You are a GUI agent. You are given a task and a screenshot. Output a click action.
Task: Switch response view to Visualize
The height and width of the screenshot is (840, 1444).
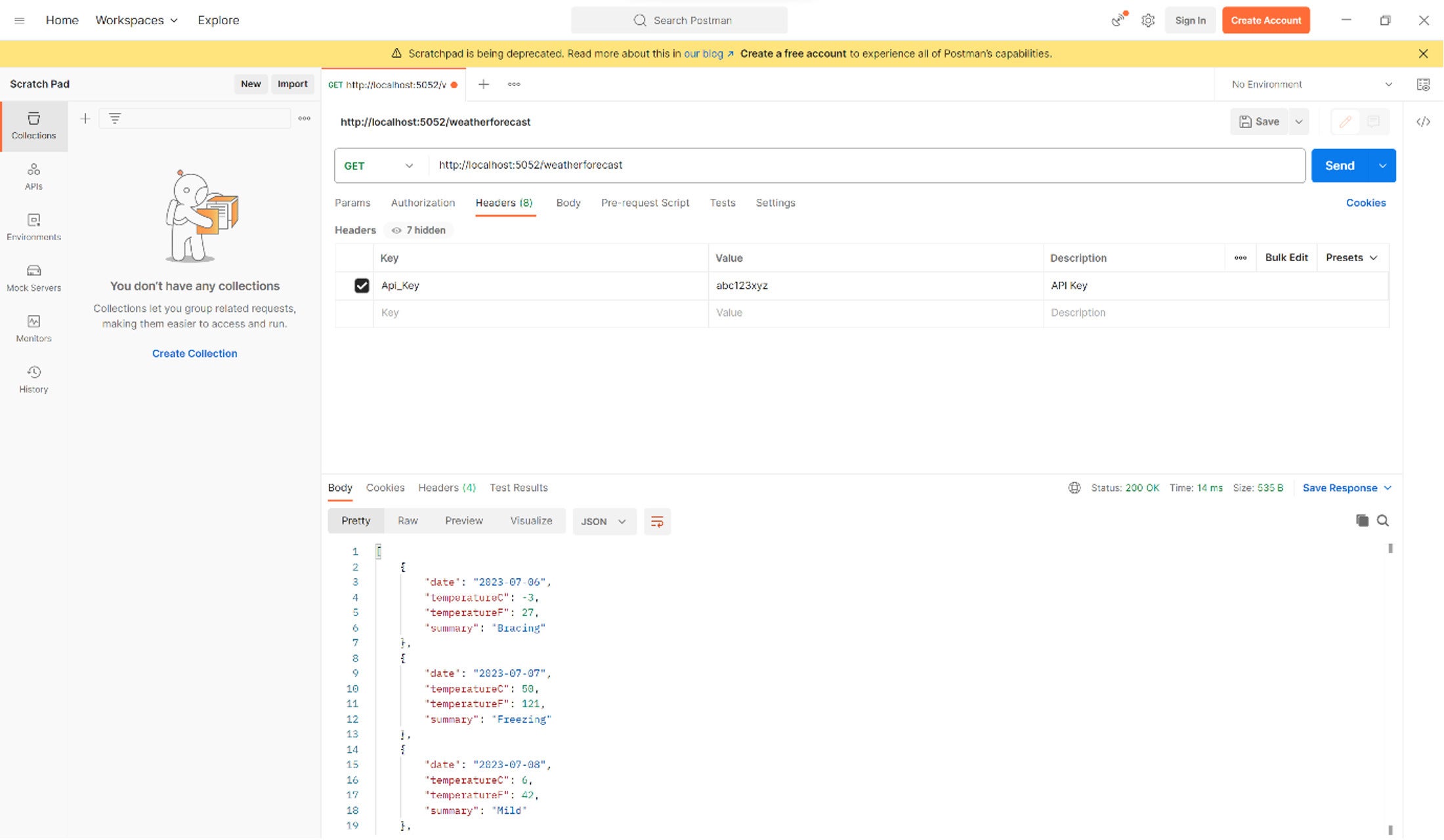coord(531,521)
